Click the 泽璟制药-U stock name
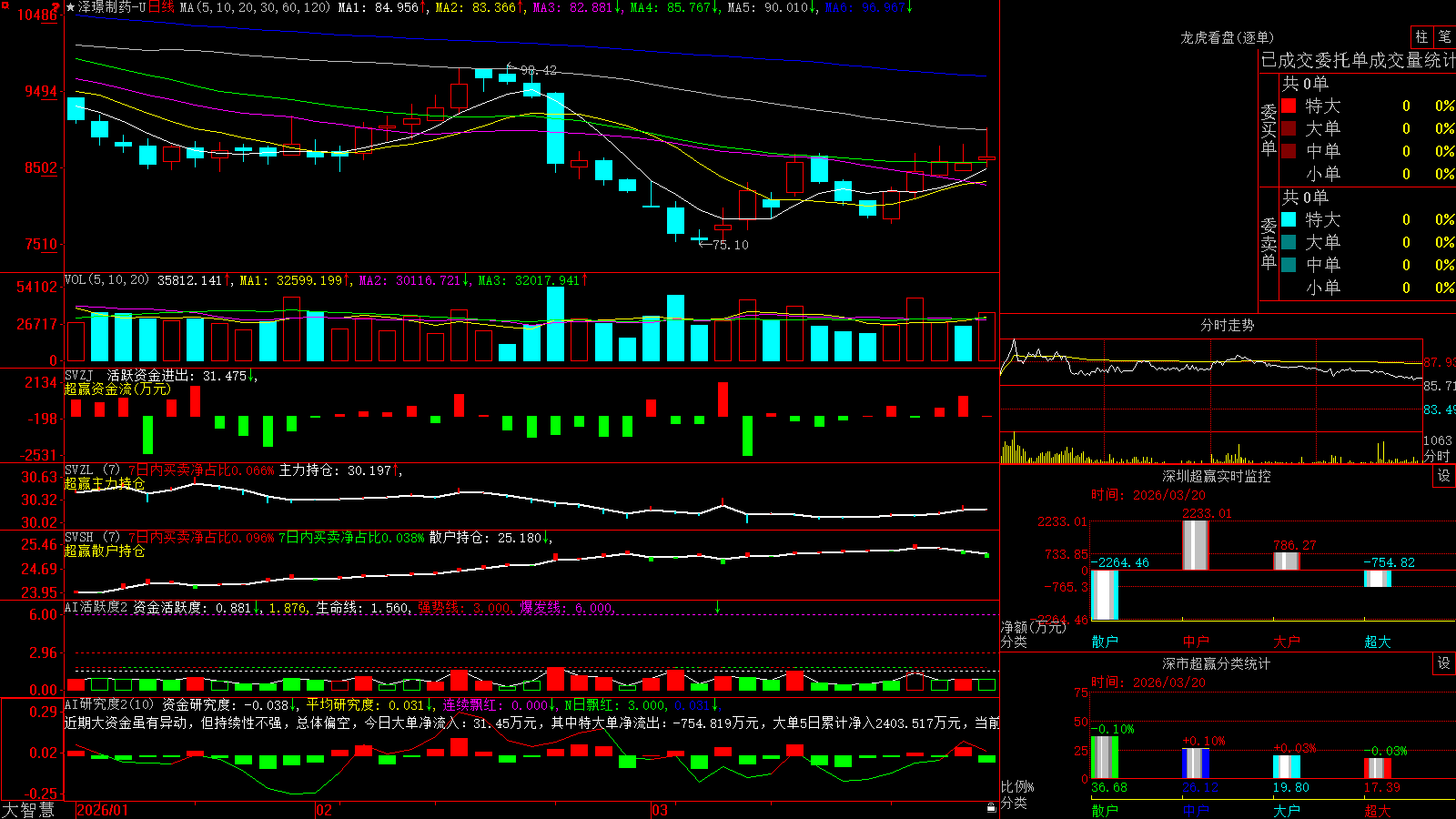The image size is (1456, 819). click(112, 7)
